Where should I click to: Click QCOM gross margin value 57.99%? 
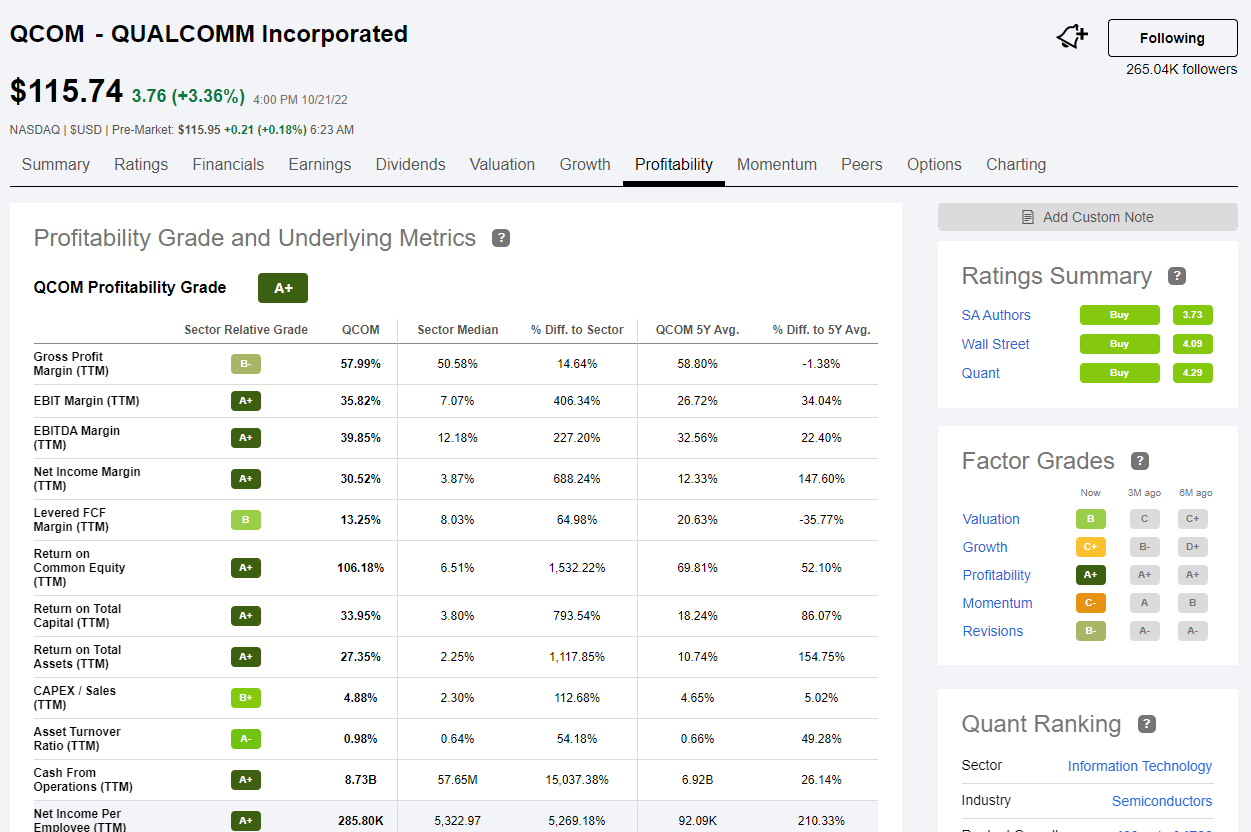click(x=361, y=364)
